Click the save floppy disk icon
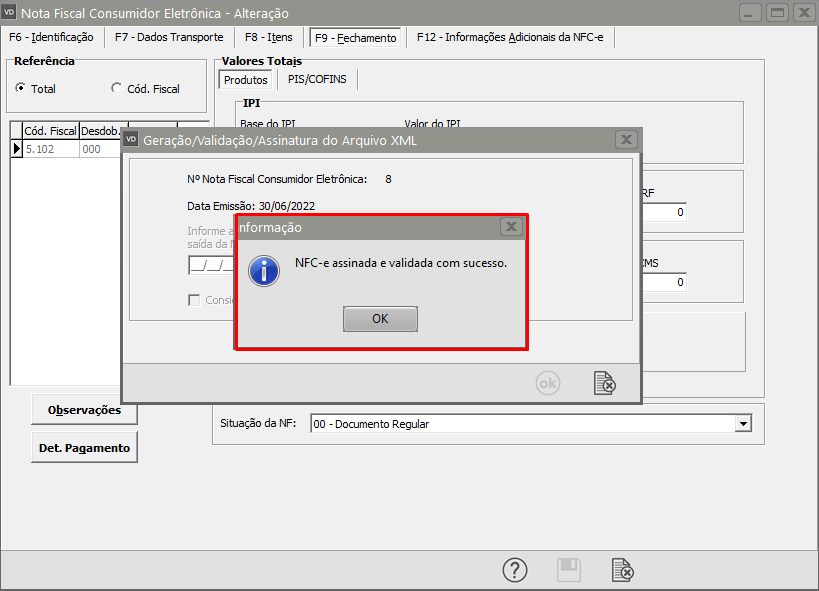This screenshot has height=591, width=819. (x=569, y=570)
